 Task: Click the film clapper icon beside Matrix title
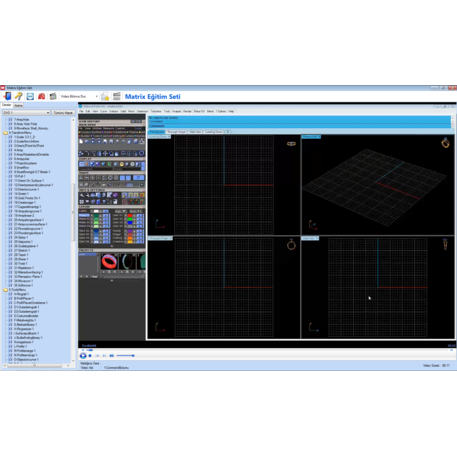coord(117,96)
